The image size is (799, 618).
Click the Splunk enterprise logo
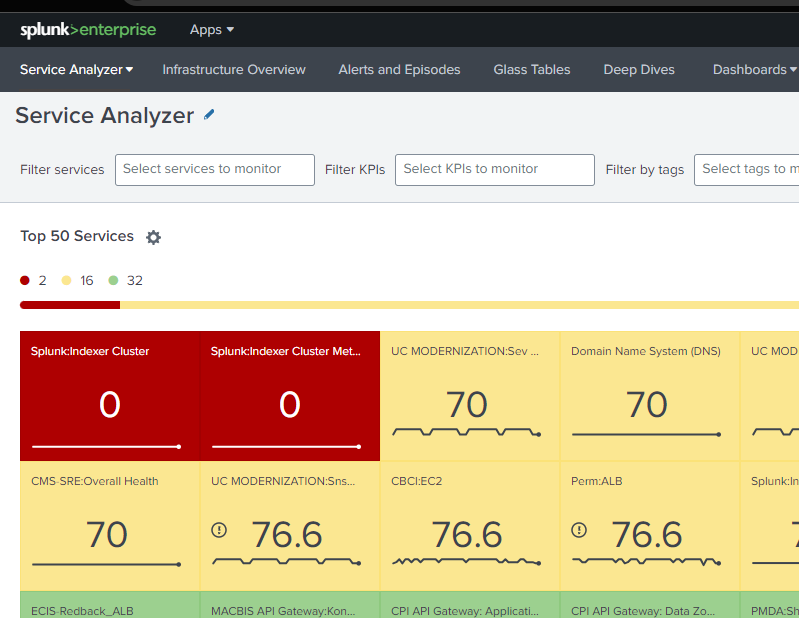click(88, 30)
